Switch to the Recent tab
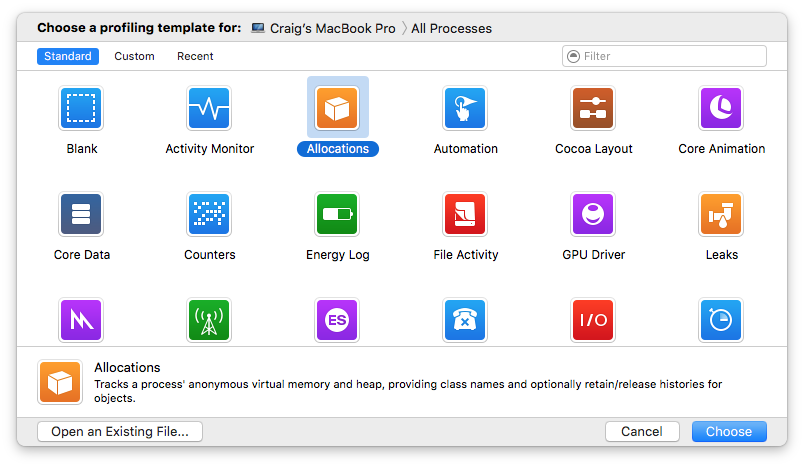Screen dimensions: 804x467 [x=195, y=56]
